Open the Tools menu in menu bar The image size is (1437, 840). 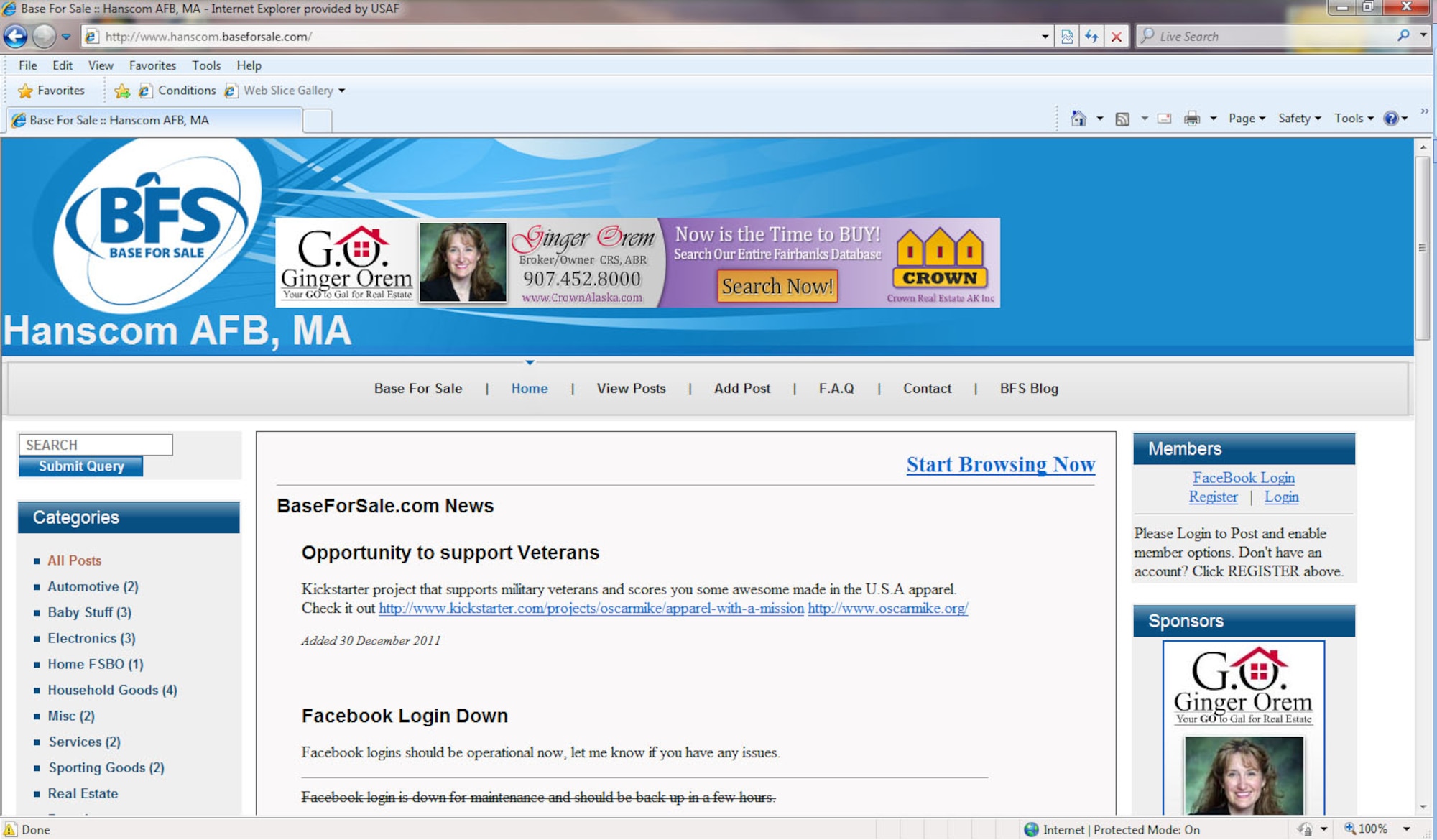(206, 65)
